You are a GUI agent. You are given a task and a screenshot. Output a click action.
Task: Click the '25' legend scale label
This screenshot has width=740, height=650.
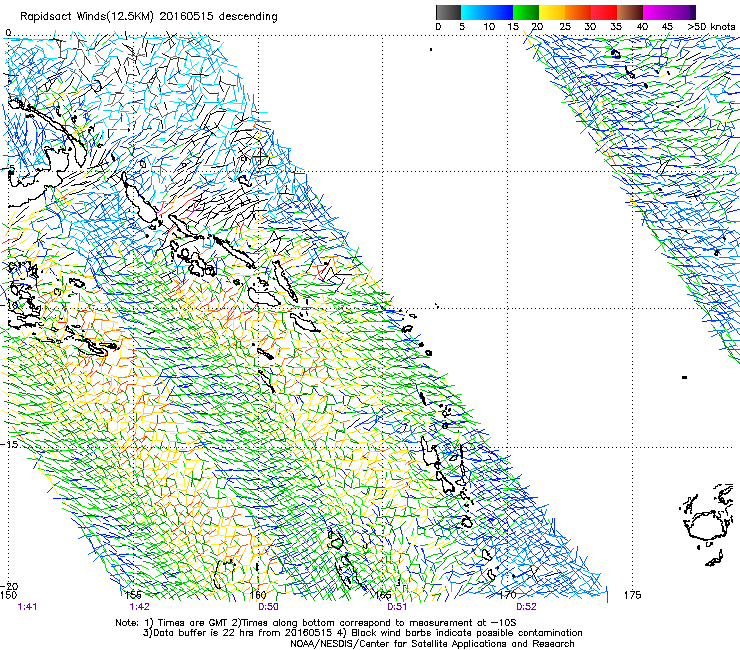point(565,27)
